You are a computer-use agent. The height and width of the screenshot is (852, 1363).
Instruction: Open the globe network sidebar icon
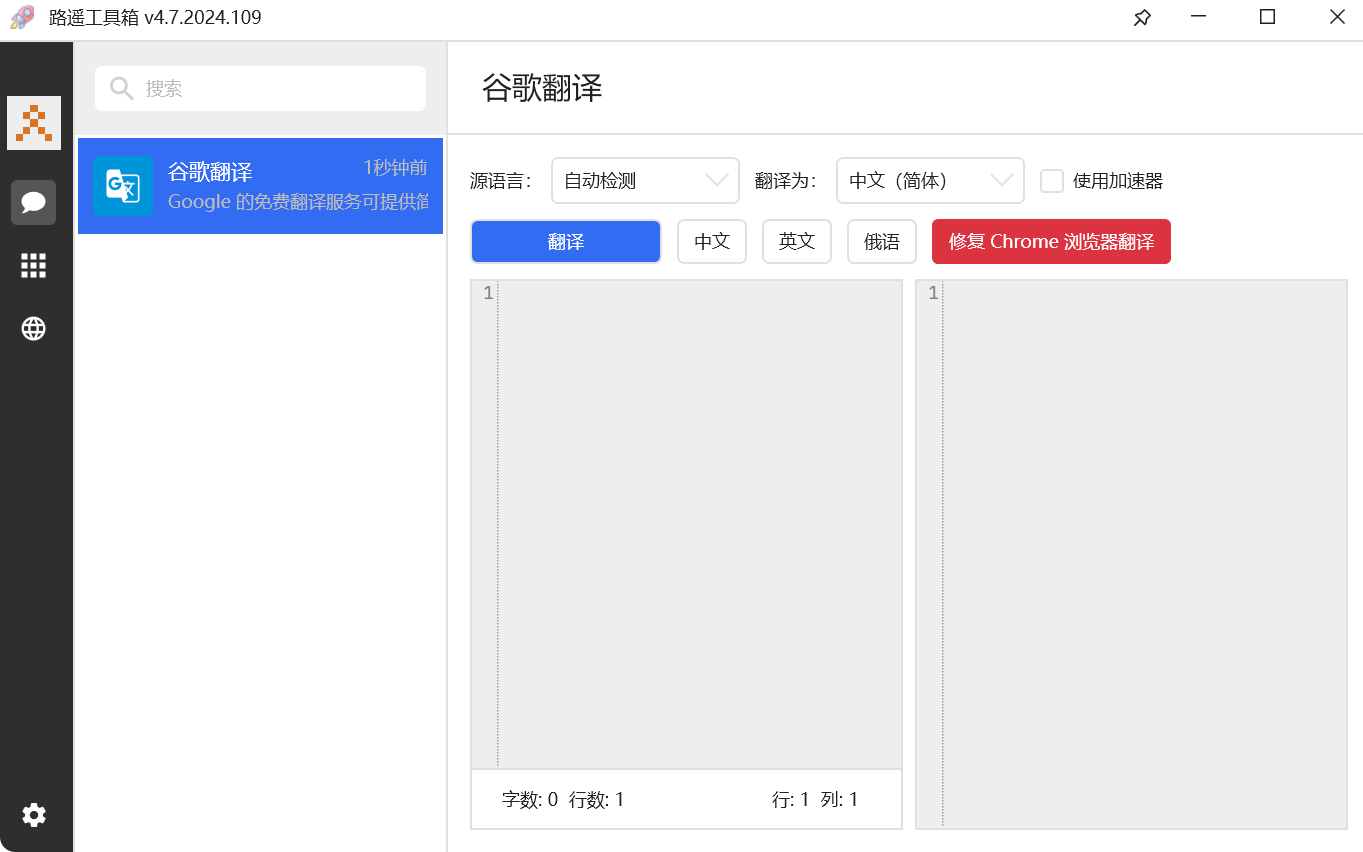[34, 328]
